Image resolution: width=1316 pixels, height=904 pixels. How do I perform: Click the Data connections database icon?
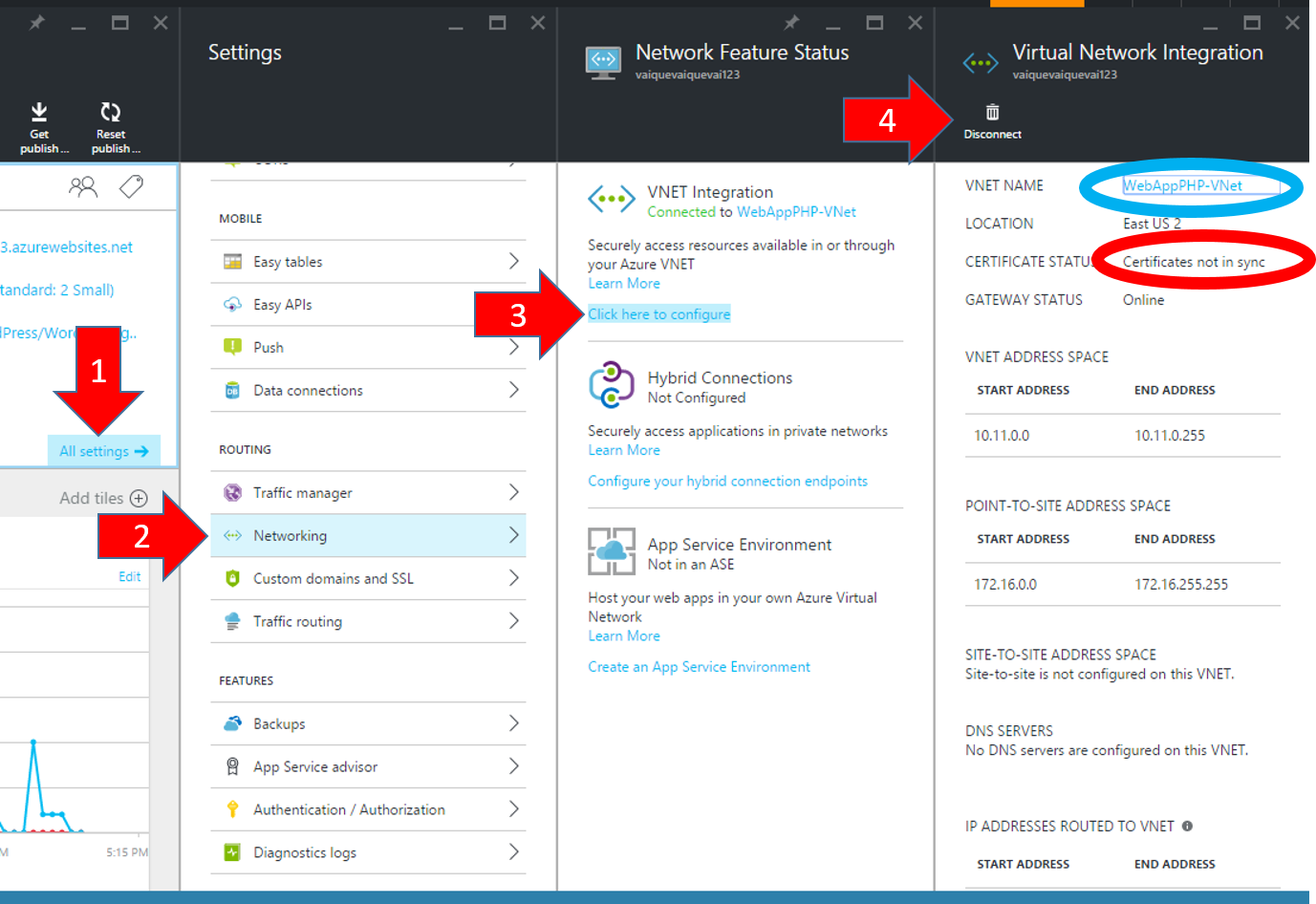pos(232,390)
